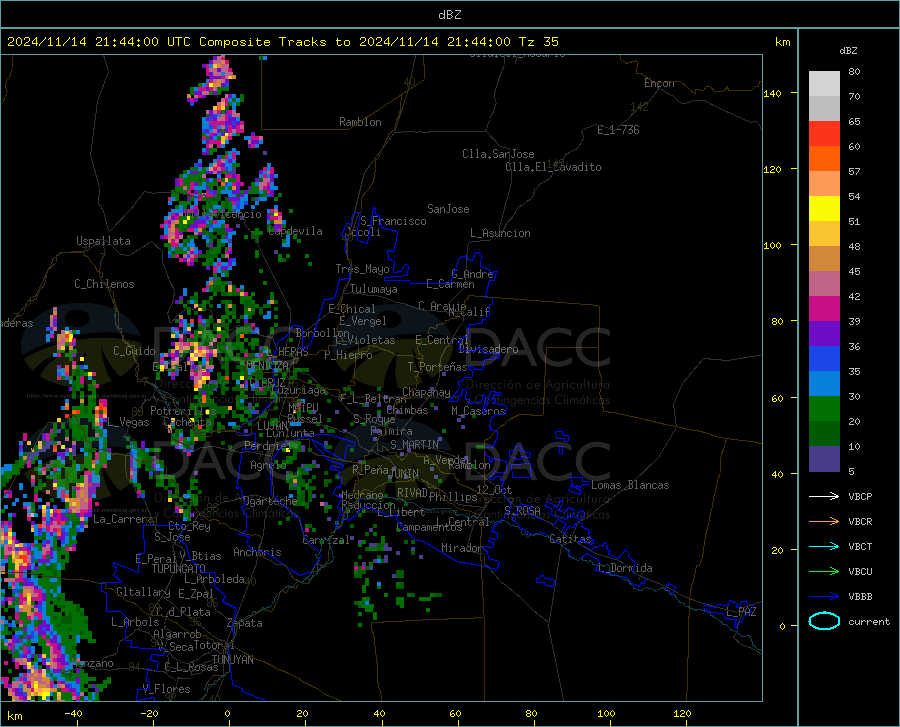This screenshot has height=727, width=900.
Task: Click the dBZ title in top header
Action: (x=449, y=15)
